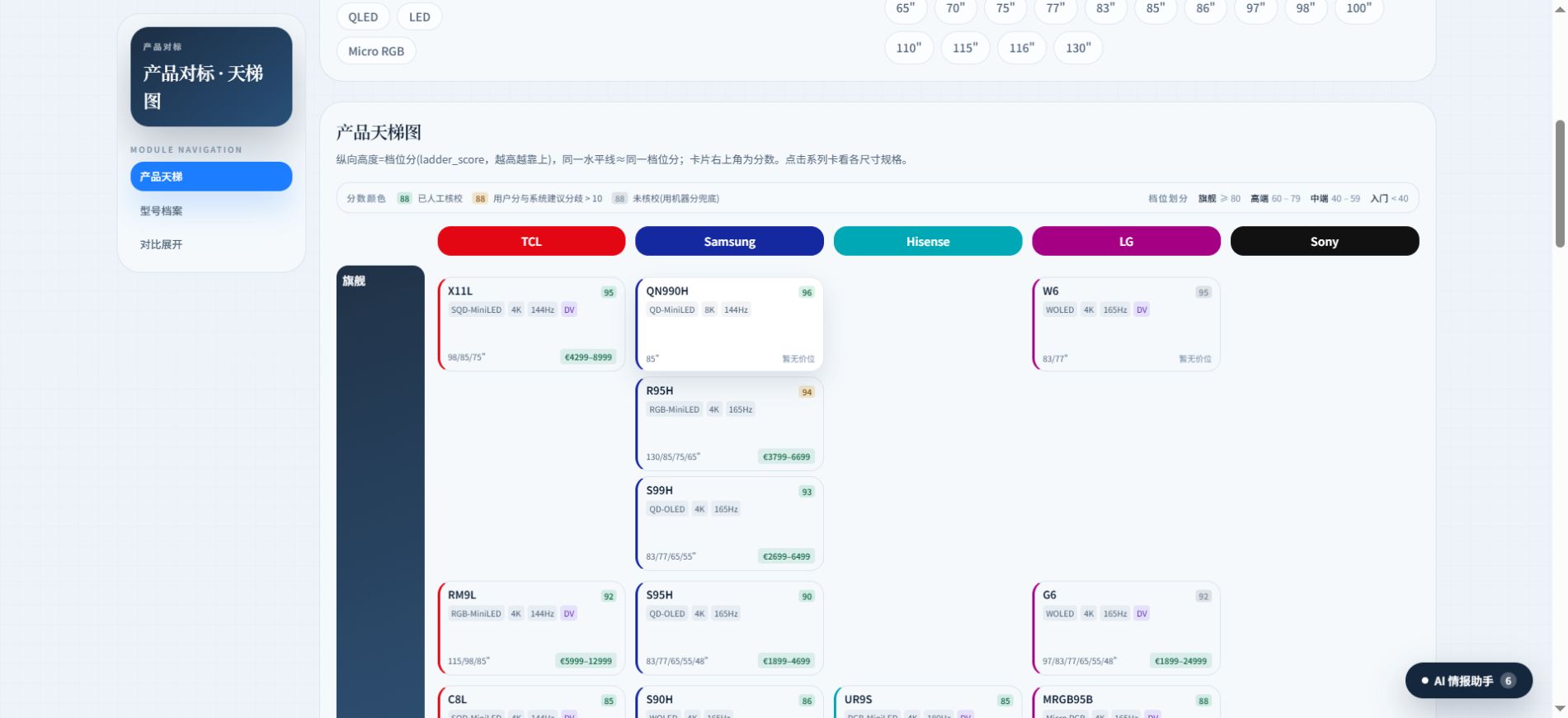
Task: Toggle the 70" size filter chip
Action: click(x=955, y=9)
